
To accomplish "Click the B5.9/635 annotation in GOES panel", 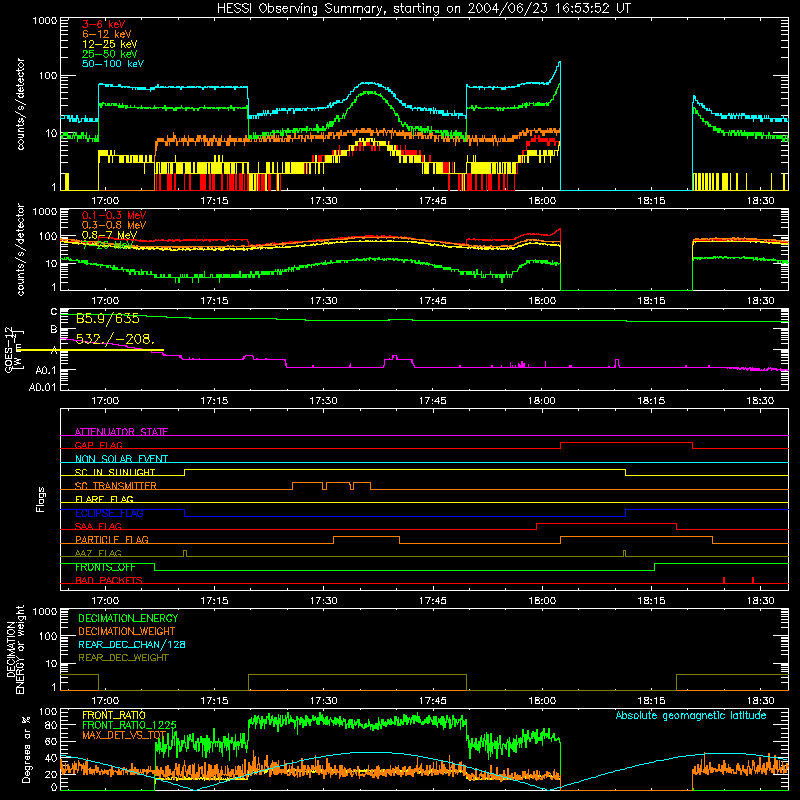I will click(108, 318).
